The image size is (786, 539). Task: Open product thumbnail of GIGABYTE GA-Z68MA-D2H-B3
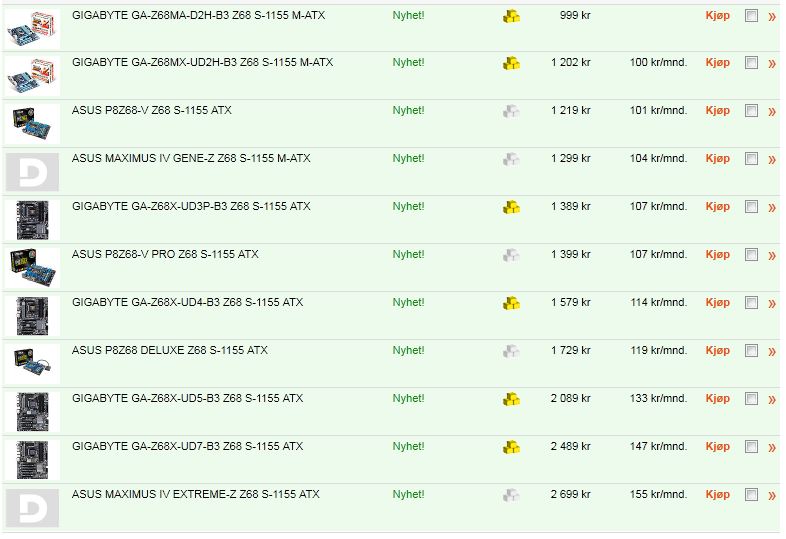32,29
